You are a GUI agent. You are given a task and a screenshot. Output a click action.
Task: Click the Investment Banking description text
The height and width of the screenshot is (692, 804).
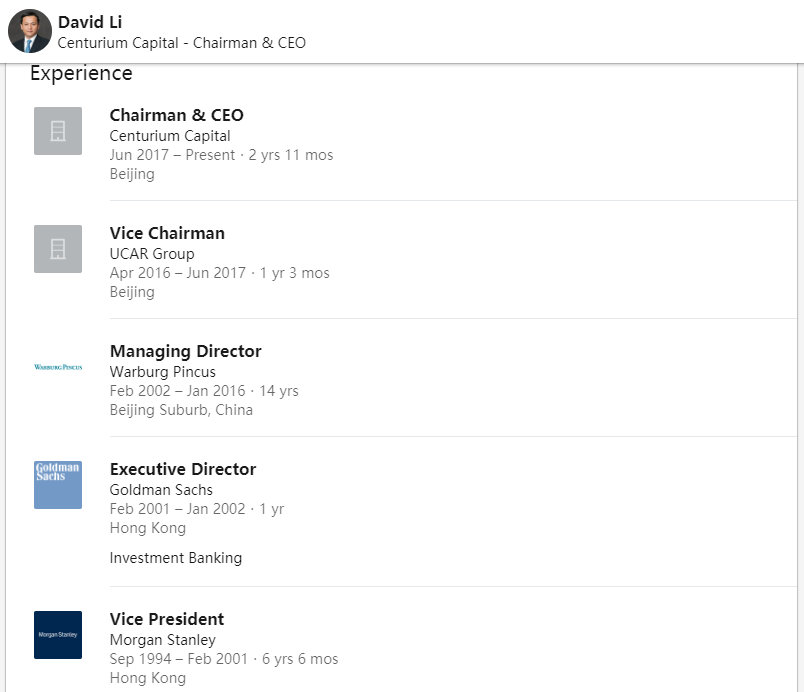175,558
